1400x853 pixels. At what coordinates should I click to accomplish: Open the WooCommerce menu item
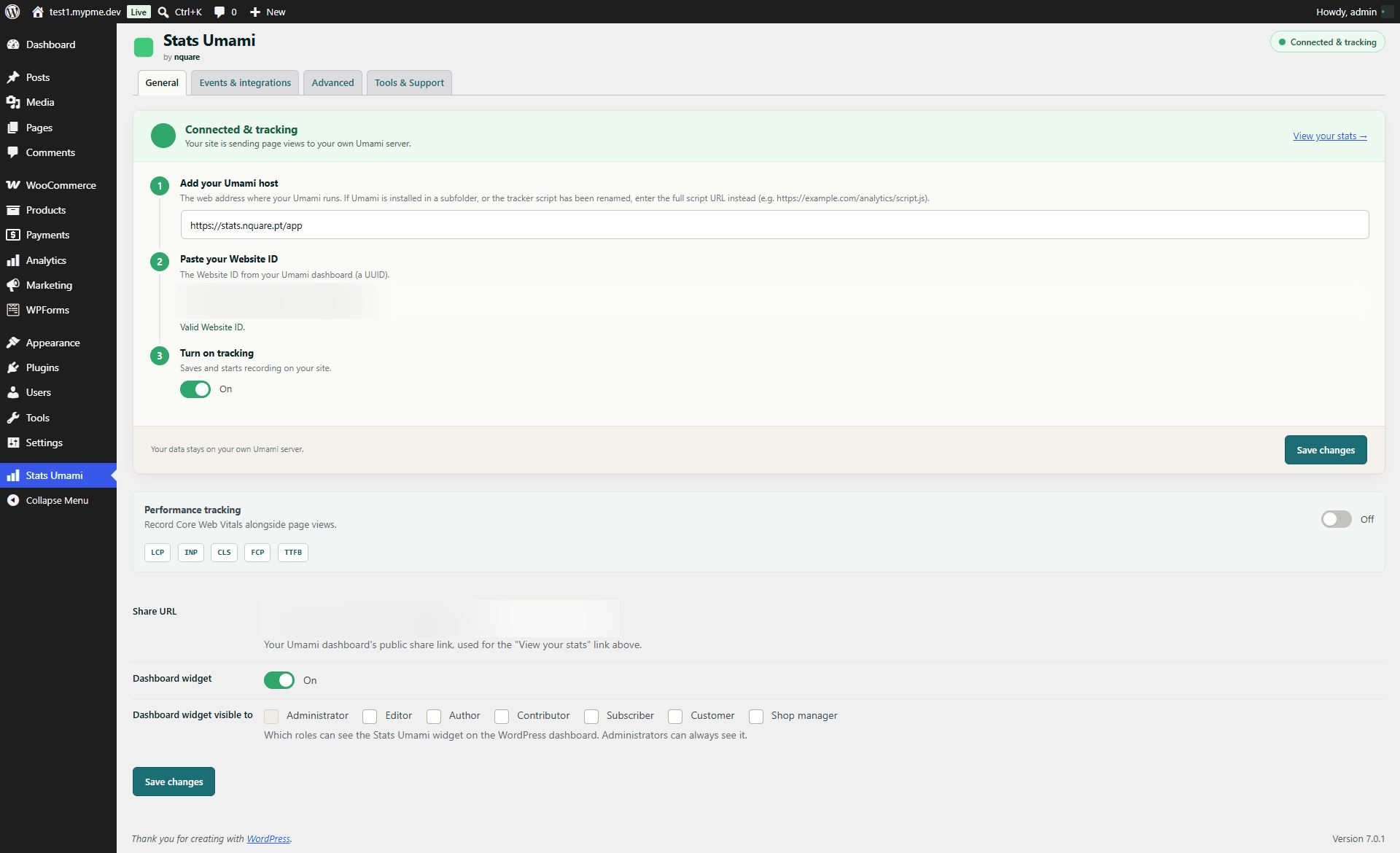coord(58,185)
